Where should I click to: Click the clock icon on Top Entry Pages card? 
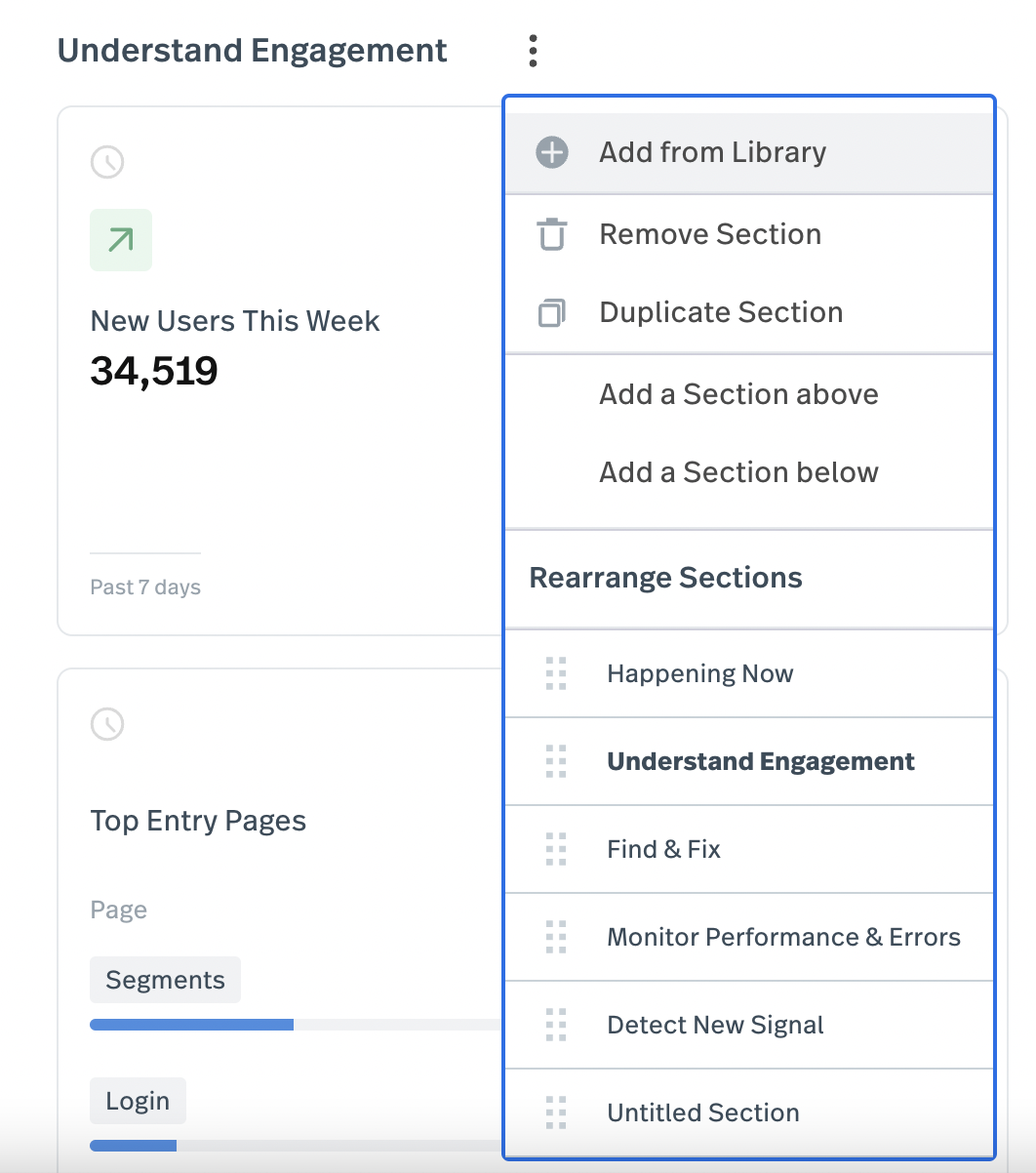(x=107, y=724)
